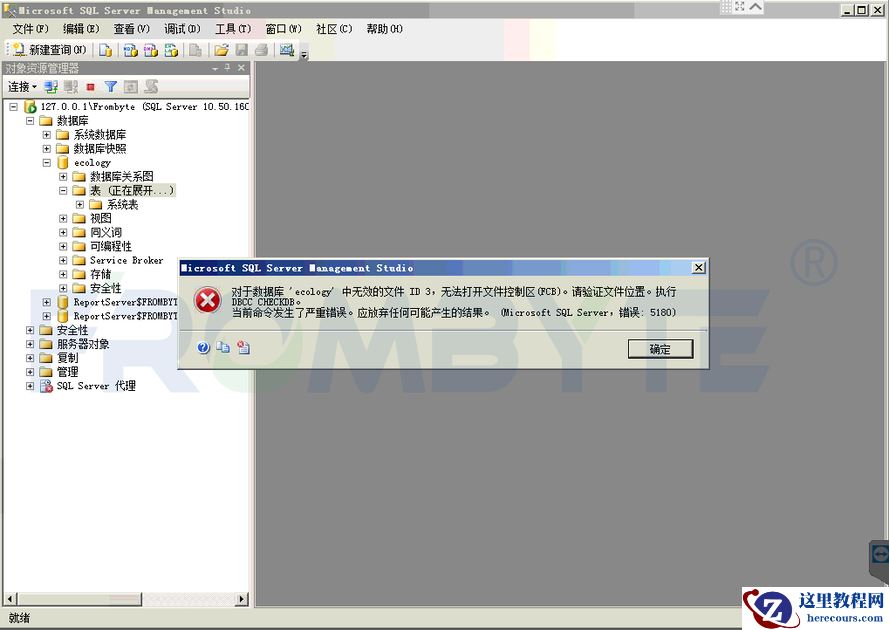Screen dimensions: 889x630
Task: Close the error dialog with its X button
Action: pos(699,268)
